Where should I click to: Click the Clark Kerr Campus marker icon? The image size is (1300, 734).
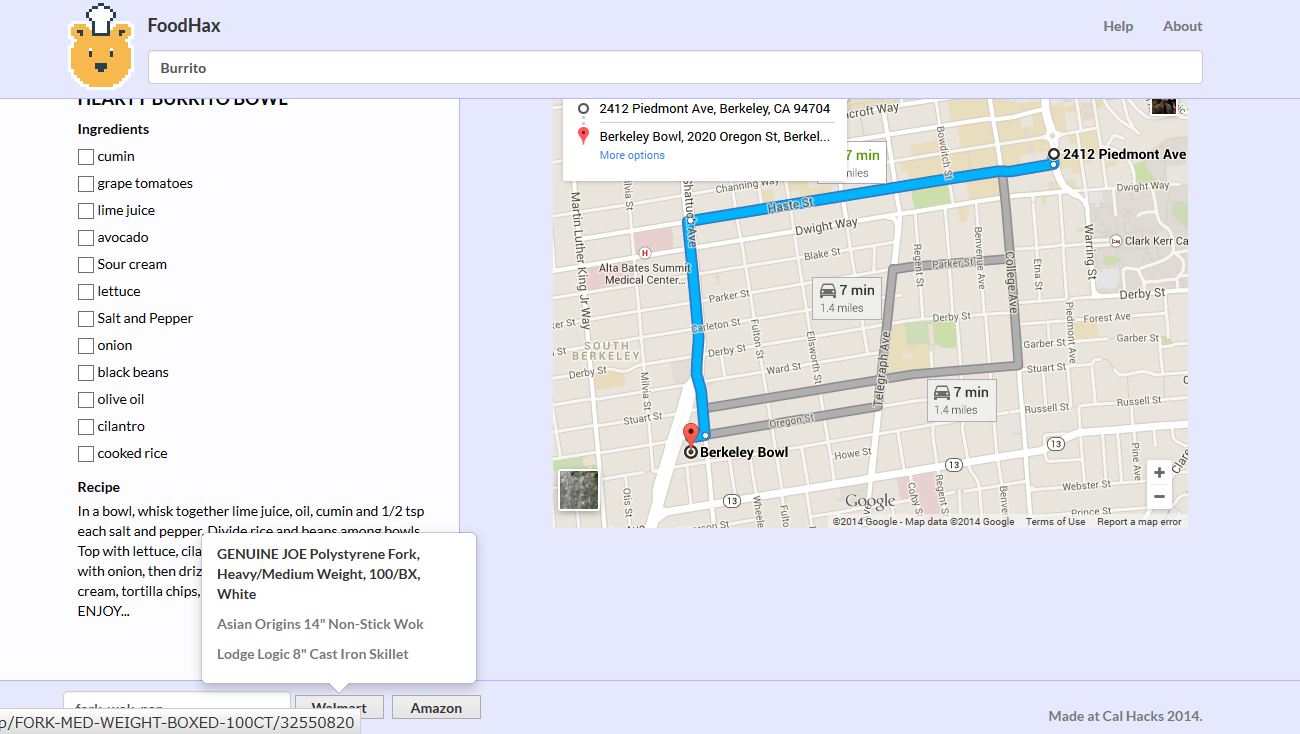(1116, 241)
